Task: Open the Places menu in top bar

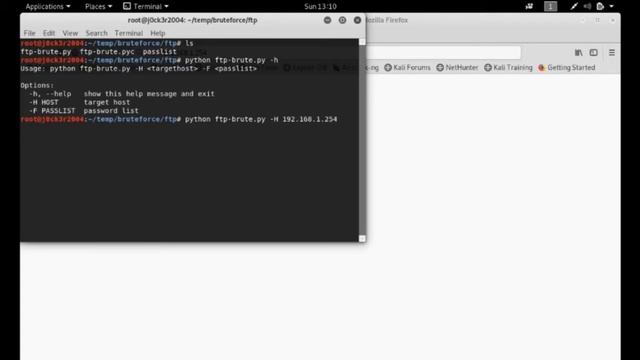Action: [98, 7]
